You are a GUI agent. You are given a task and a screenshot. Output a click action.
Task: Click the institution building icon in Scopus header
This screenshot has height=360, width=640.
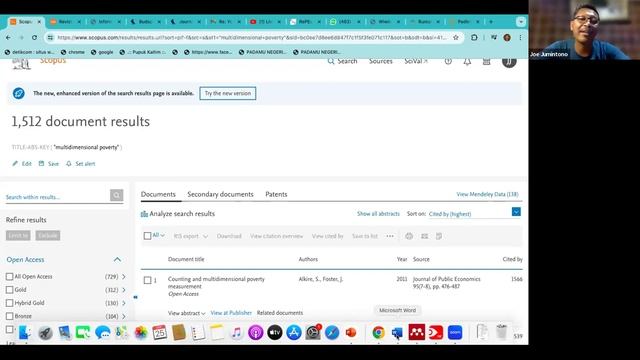click(x=487, y=62)
